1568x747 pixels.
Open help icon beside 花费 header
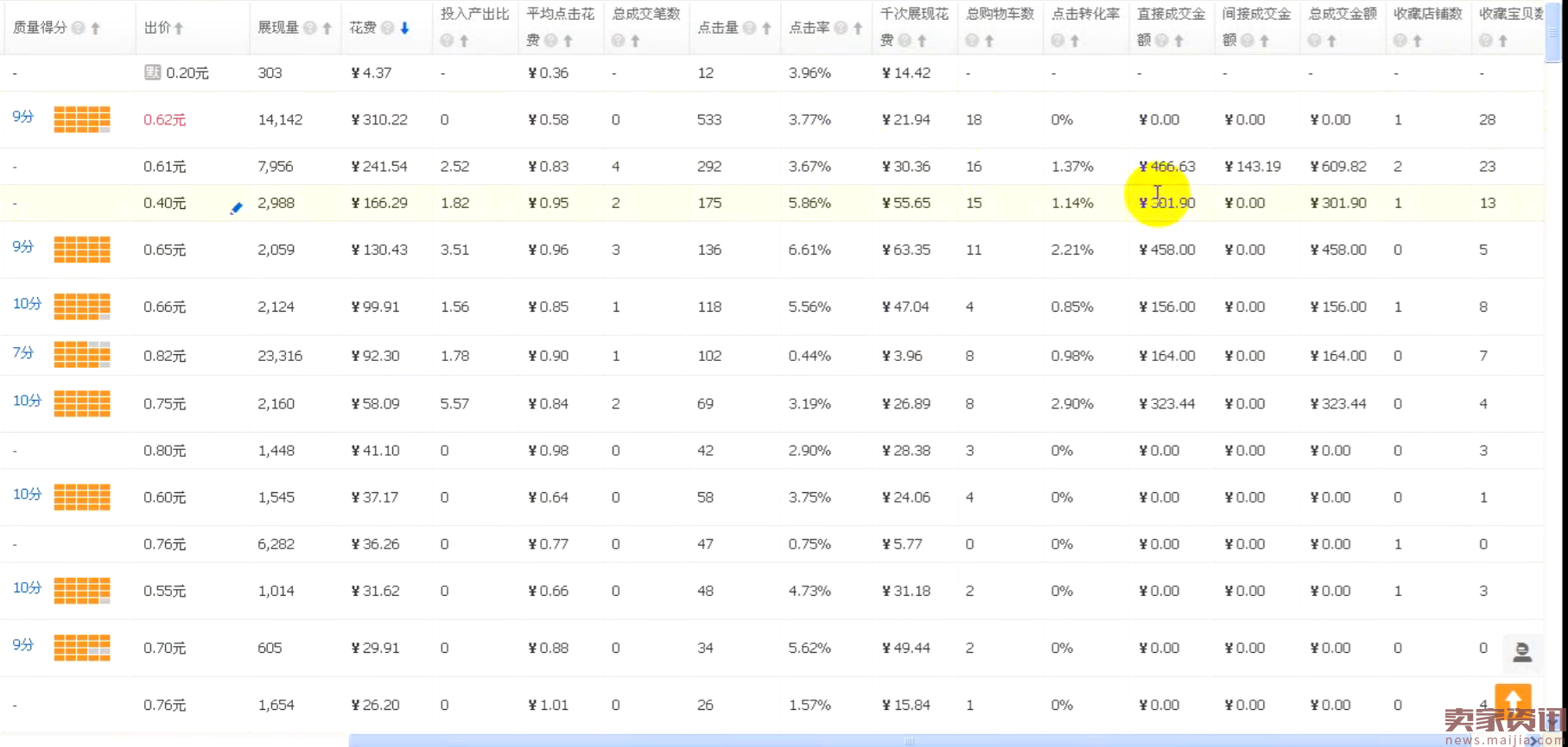[x=388, y=28]
